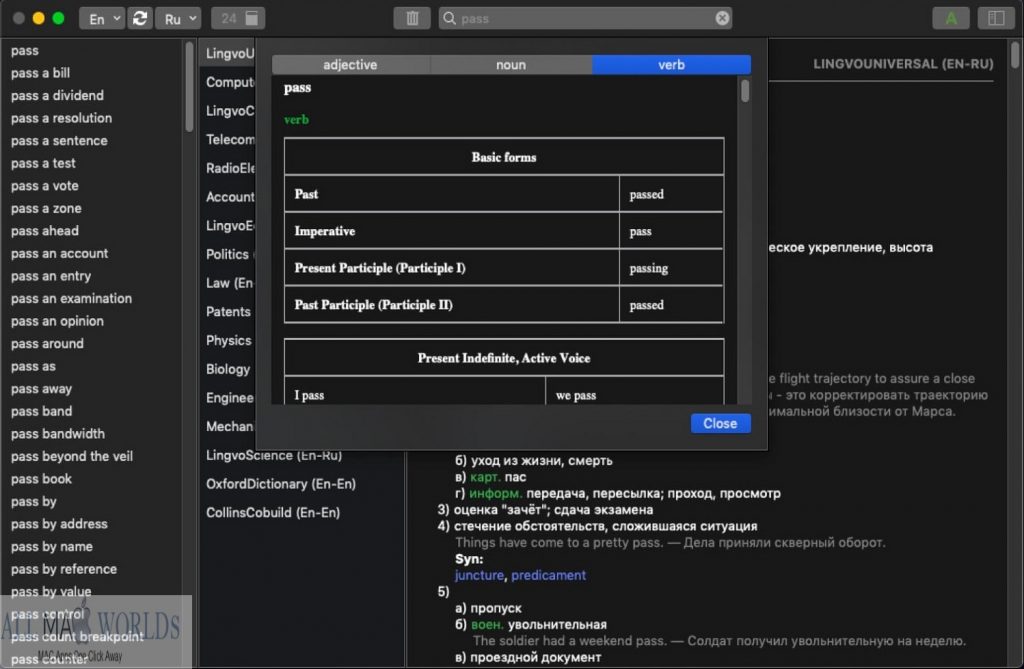Viewport: 1024px width, 669px height.
Task: Clear the search field with X icon
Action: click(722, 18)
